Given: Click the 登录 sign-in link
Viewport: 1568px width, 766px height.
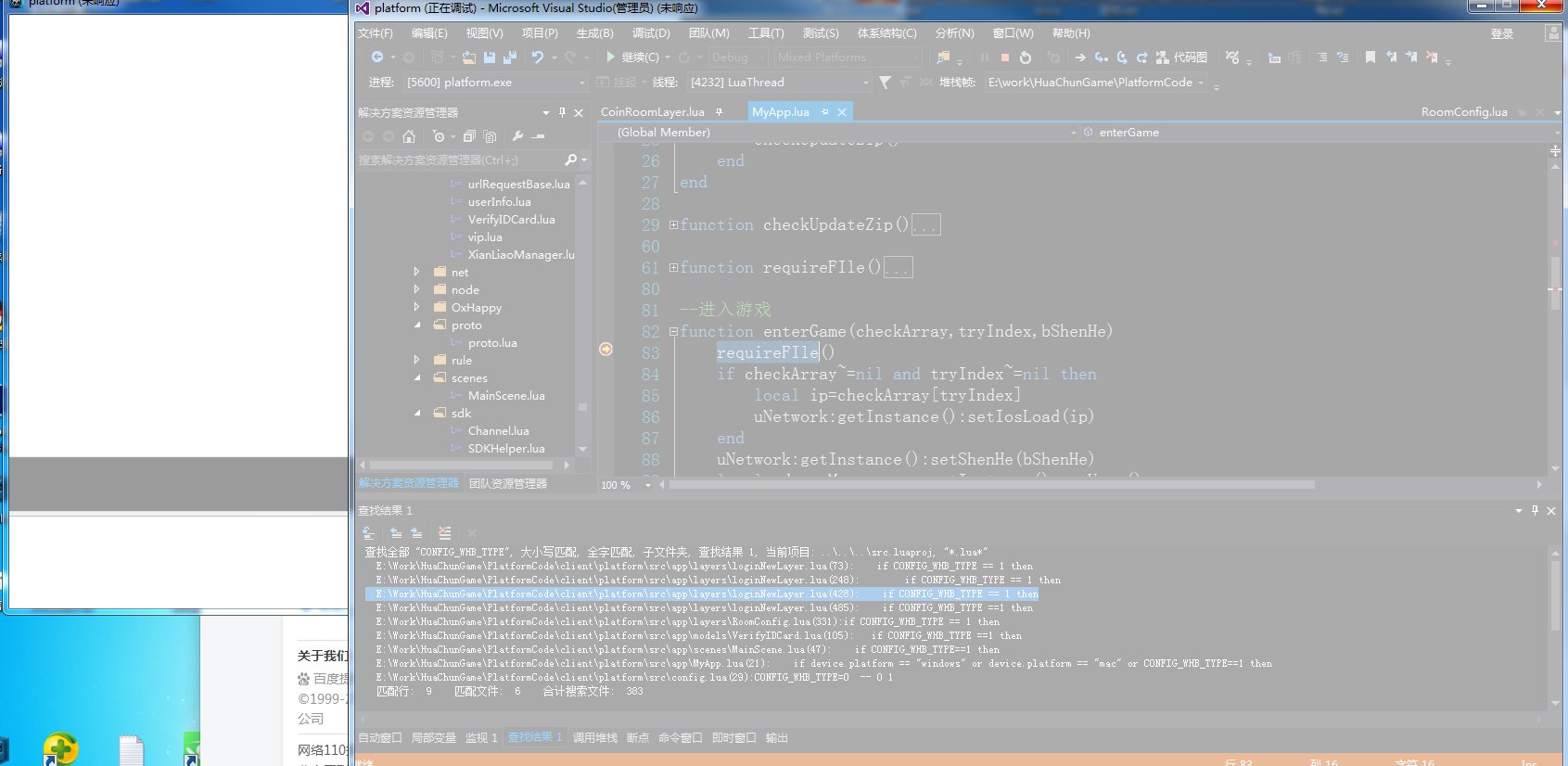Looking at the screenshot, I should tap(1502, 34).
